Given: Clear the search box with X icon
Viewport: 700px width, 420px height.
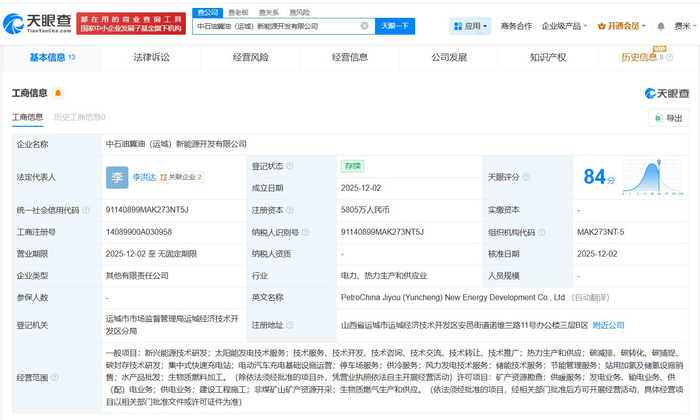Looking at the screenshot, I should click(364, 26).
